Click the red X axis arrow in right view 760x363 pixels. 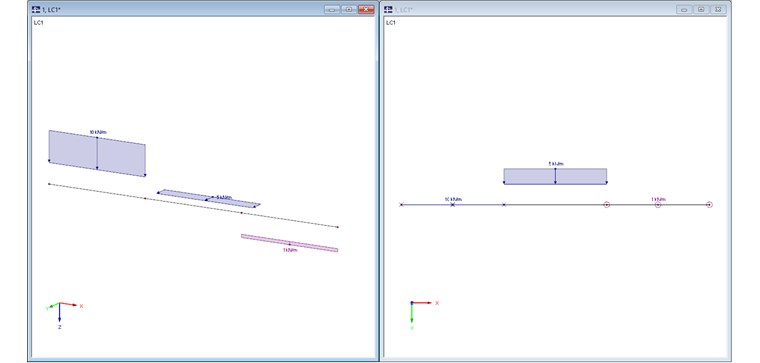pyautogui.click(x=422, y=303)
